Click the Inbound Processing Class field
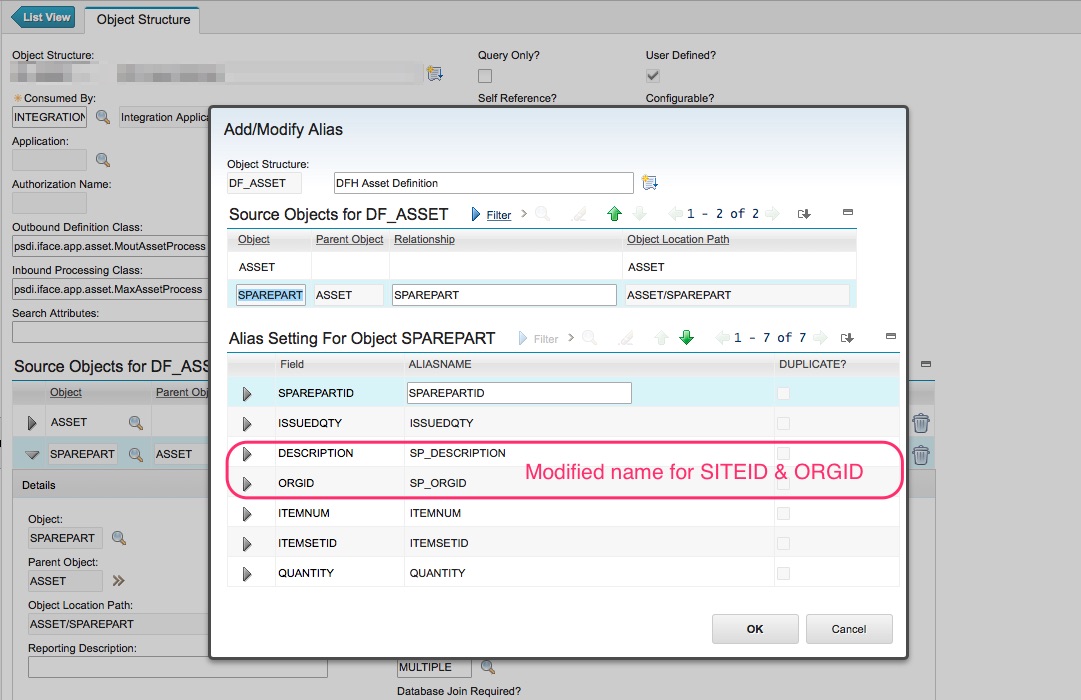 click(110, 289)
